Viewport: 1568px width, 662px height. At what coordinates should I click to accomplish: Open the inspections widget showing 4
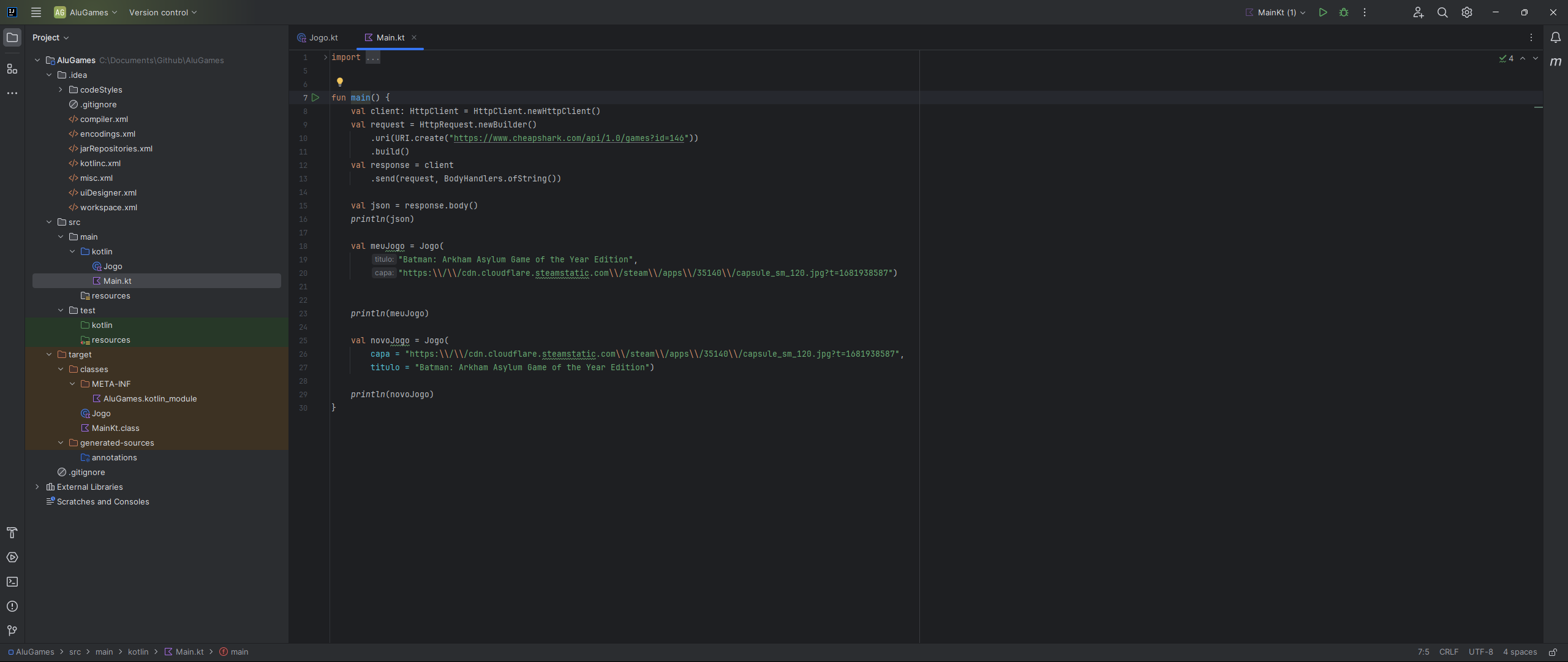[1506, 58]
